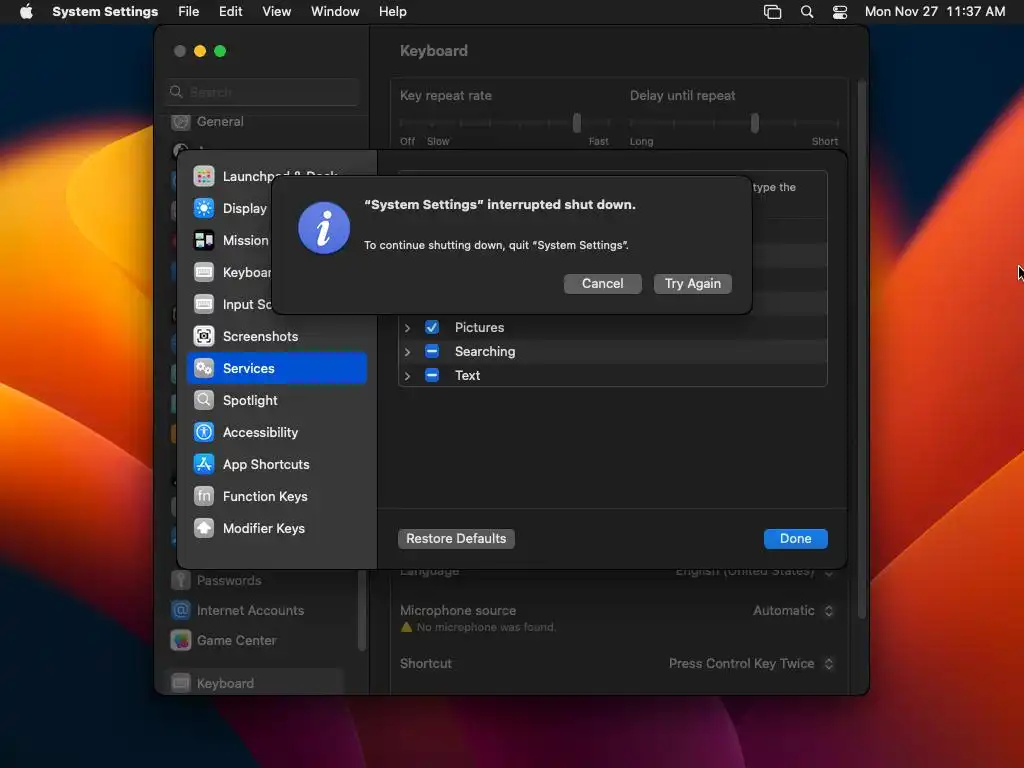Open the System Settings app menu
The width and height of the screenshot is (1024, 768).
tap(105, 12)
